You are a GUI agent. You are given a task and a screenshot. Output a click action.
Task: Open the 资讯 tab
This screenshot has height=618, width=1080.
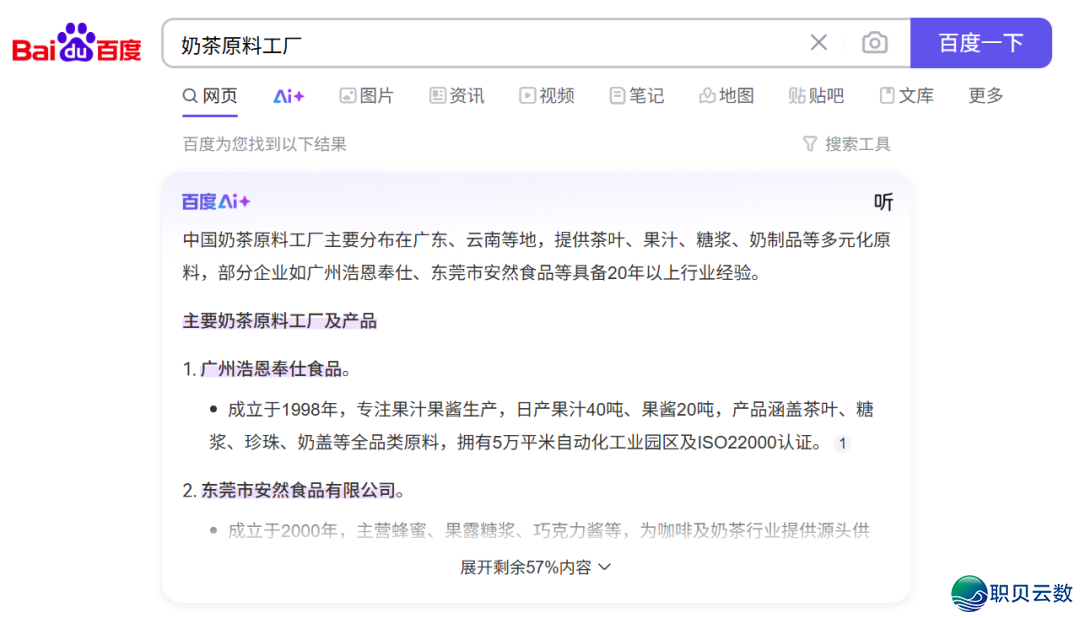click(457, 96)
